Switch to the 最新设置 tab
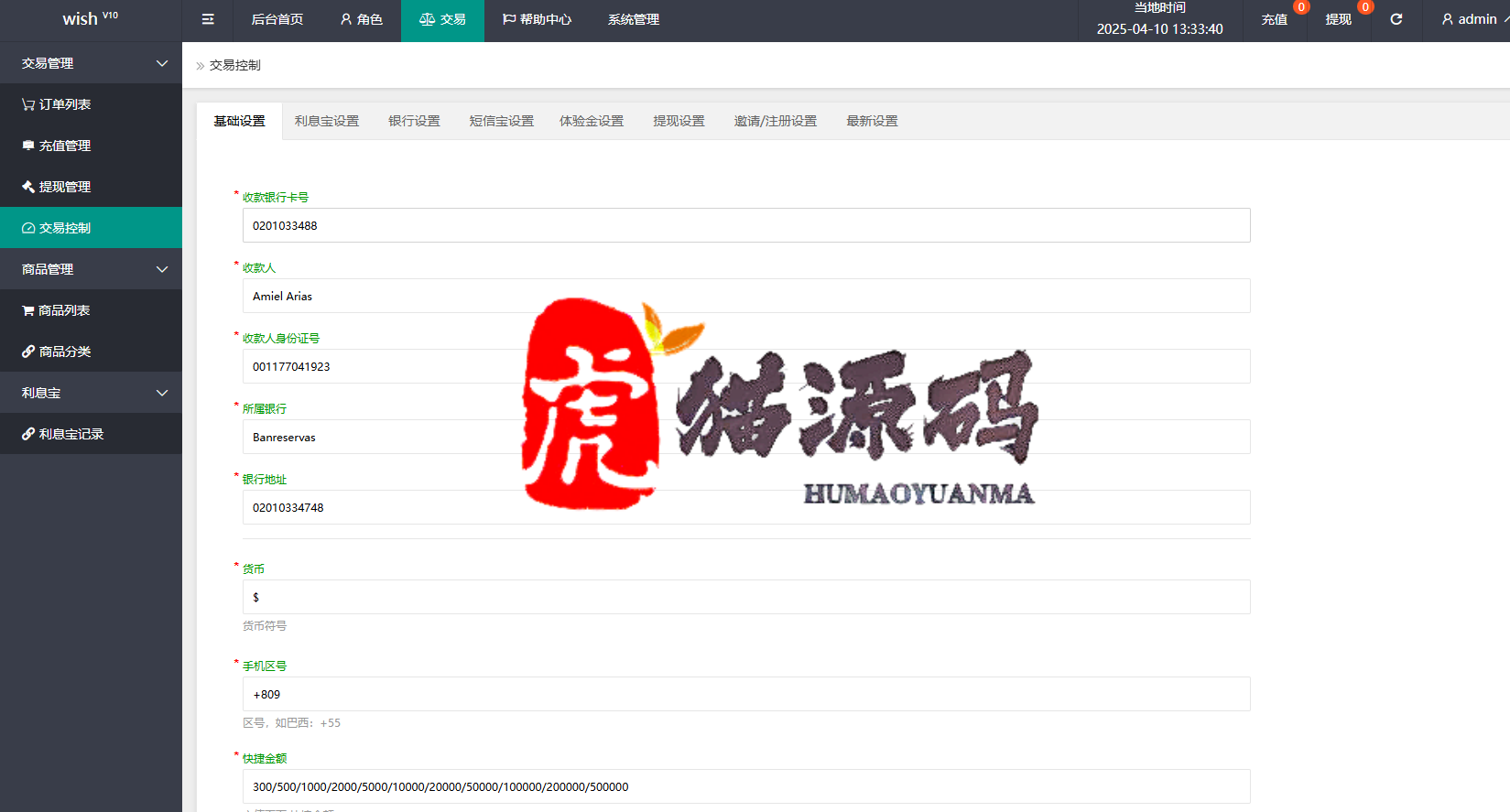 tap(872, 121)
